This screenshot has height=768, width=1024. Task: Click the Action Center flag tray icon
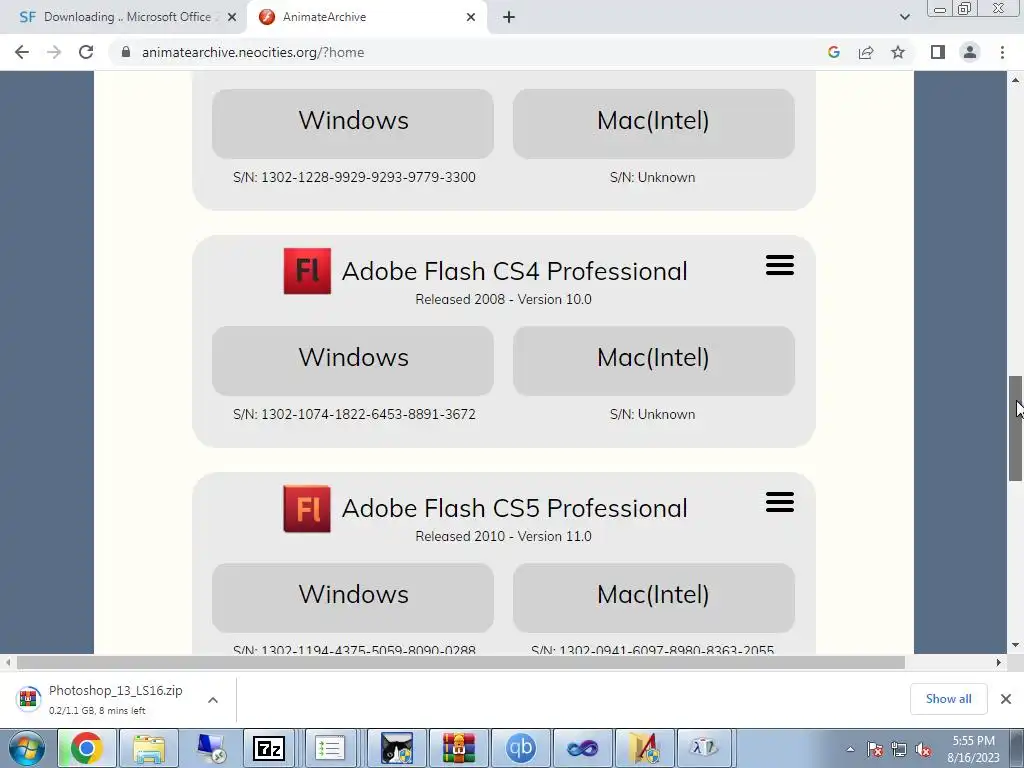pos(875,750)
